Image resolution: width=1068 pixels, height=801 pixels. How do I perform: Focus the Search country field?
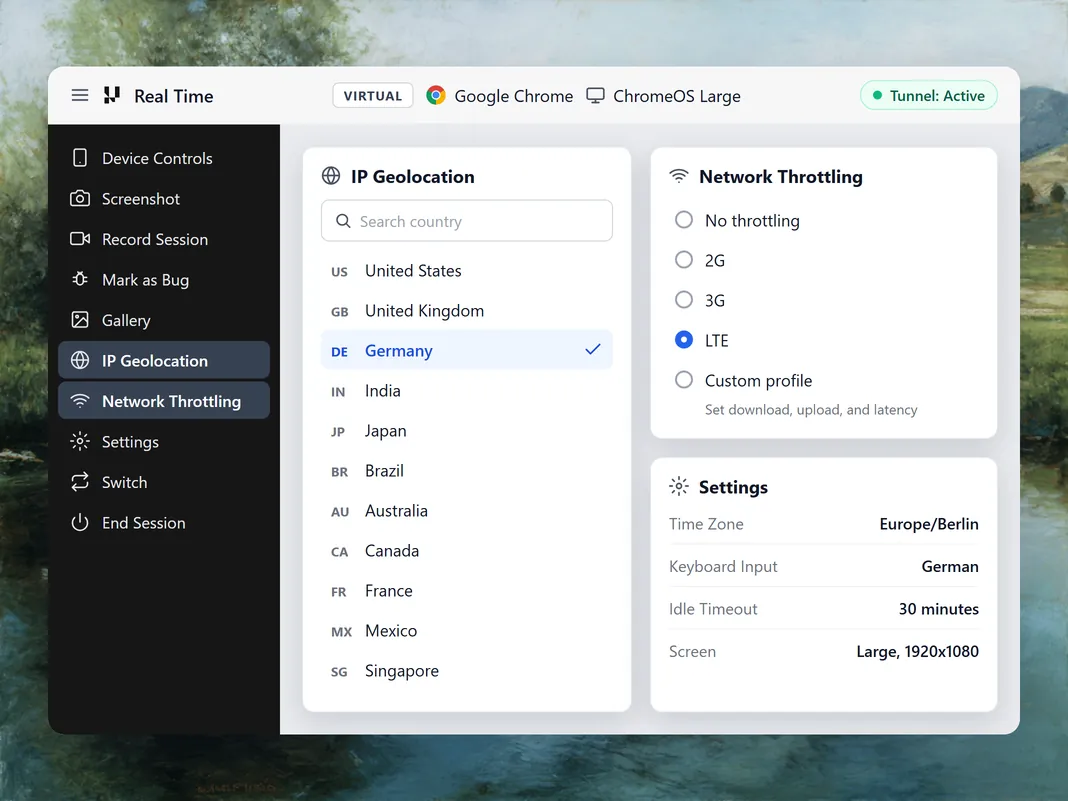click(467, 221)
